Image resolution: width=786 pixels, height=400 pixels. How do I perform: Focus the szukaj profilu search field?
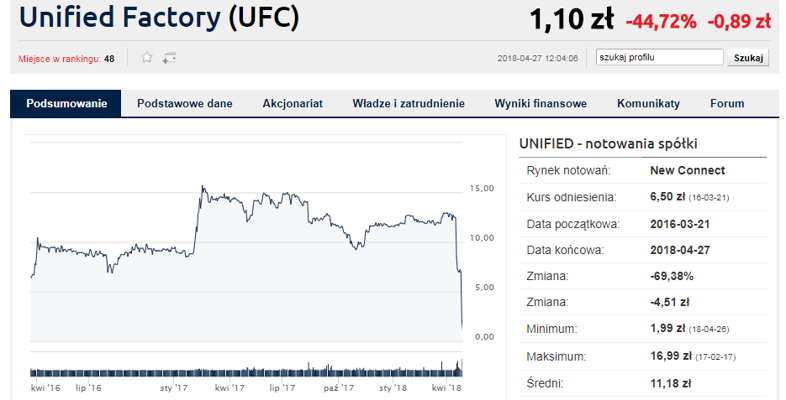(659, 57)
